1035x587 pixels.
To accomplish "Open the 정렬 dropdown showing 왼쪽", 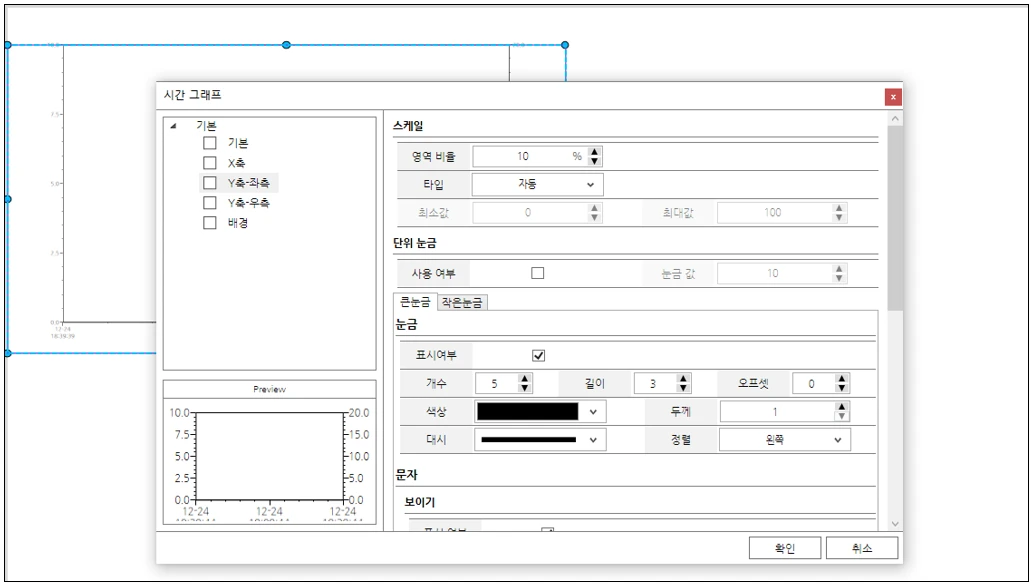I will (785, 440).
